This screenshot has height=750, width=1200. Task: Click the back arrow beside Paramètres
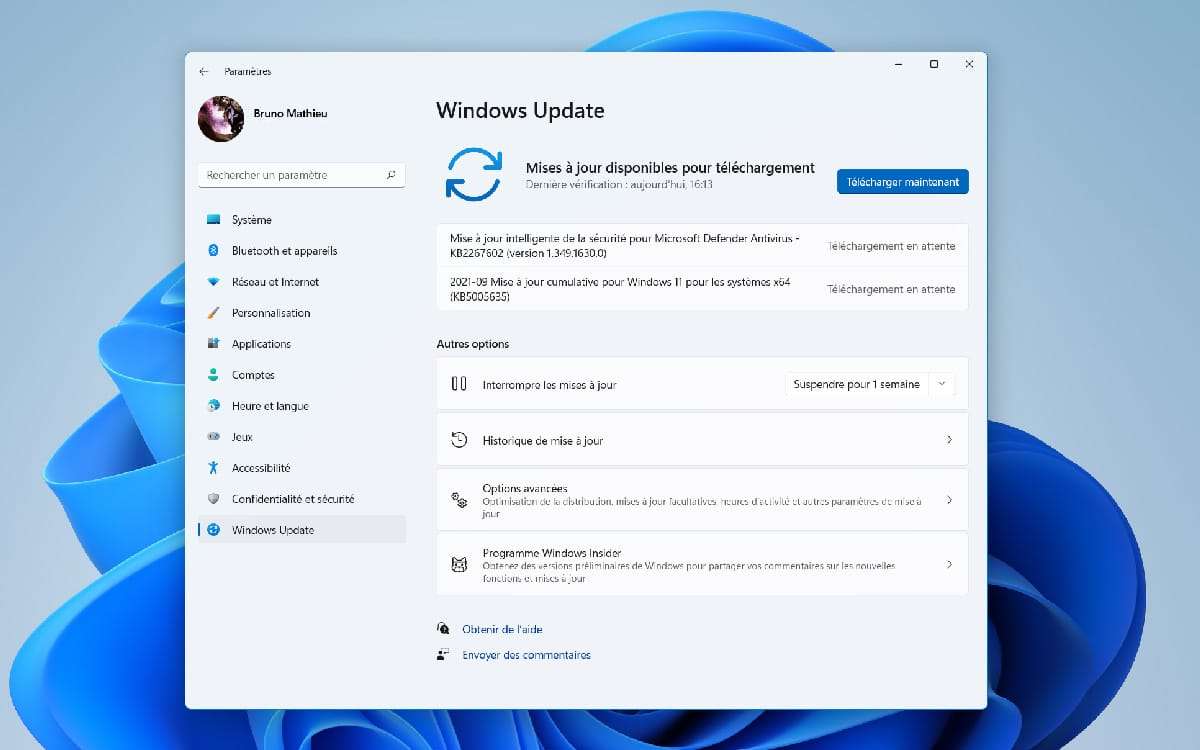pyautogui.click(x=204, y=72)
